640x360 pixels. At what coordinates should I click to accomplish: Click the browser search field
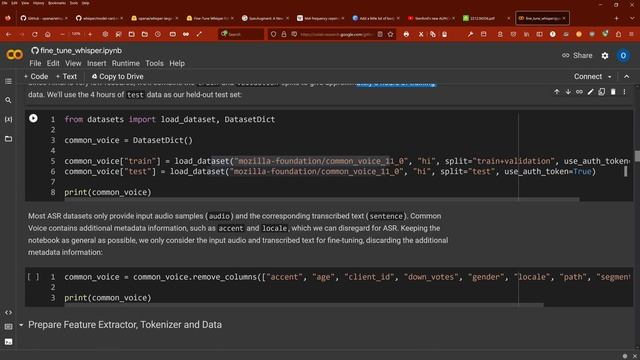click(x=241, y=35)
